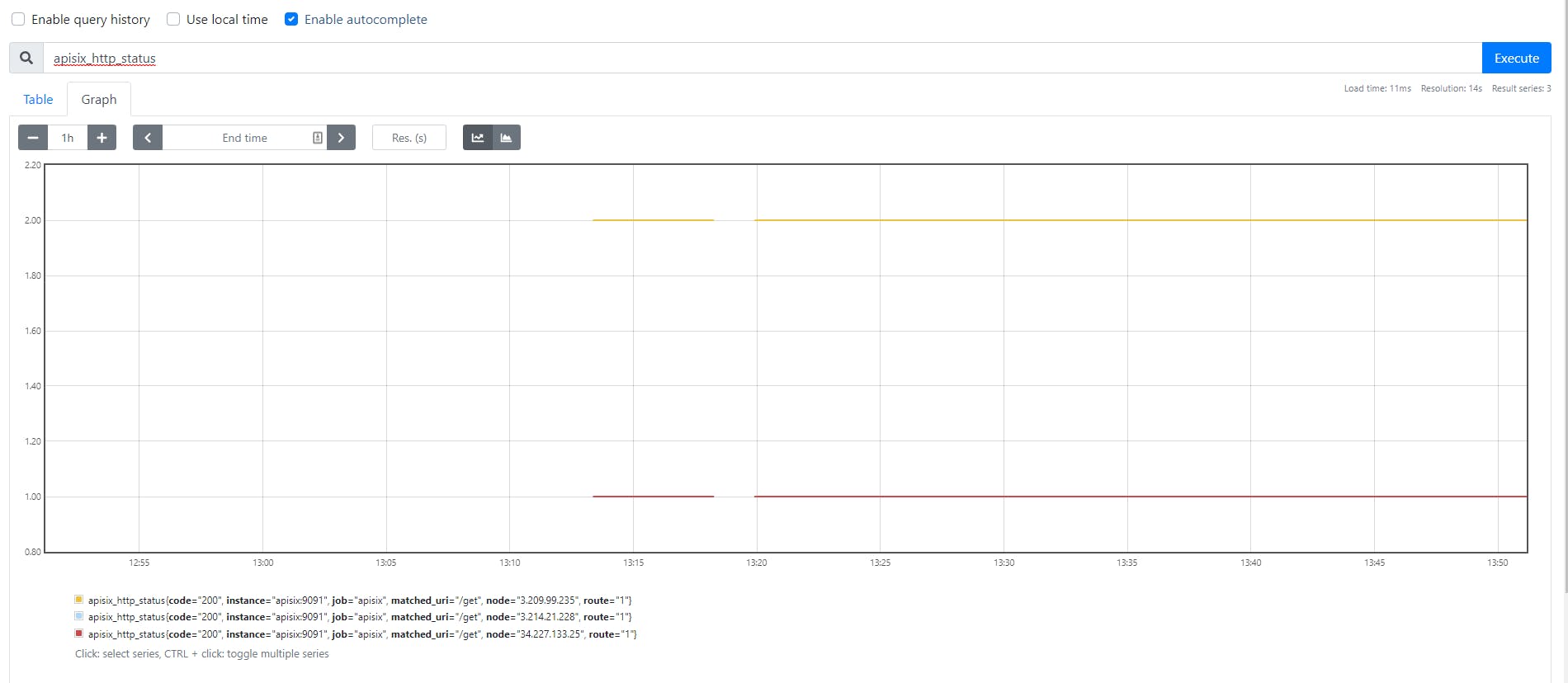Click the 1h range value field

[x=68, y=138]
